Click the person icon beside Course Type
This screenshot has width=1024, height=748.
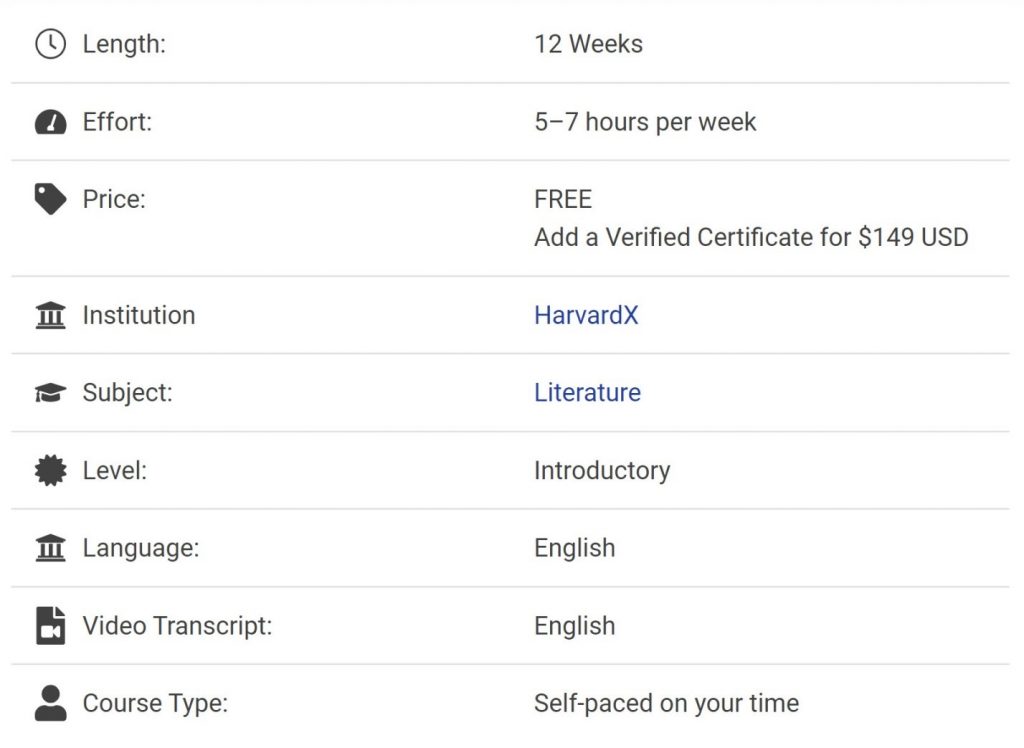[50, 704]
